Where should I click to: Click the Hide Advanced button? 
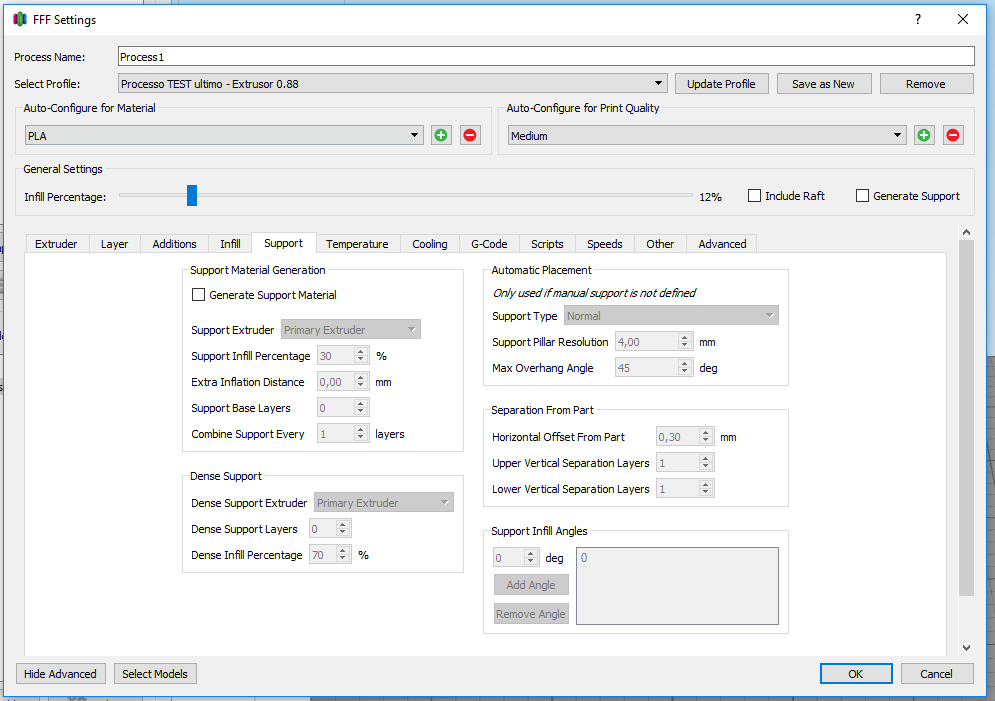pyautogui.click(x=60, y=674)
